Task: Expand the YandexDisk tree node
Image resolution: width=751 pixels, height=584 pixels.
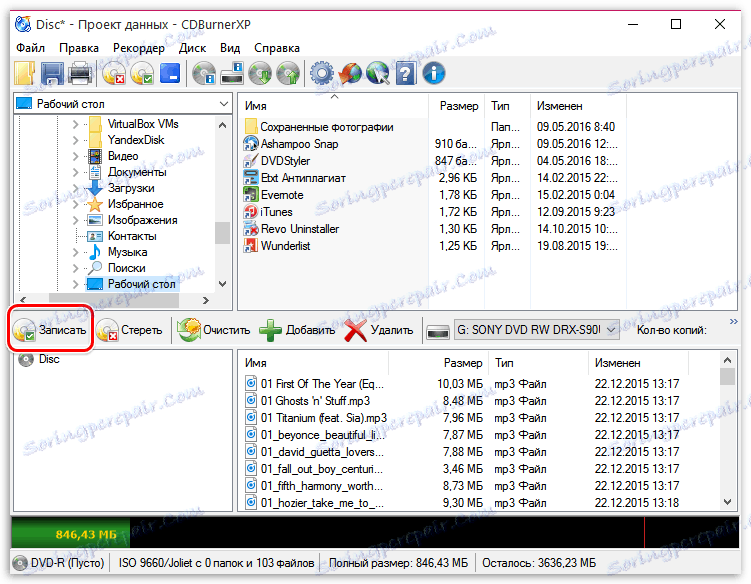Action: click(75, 140)
